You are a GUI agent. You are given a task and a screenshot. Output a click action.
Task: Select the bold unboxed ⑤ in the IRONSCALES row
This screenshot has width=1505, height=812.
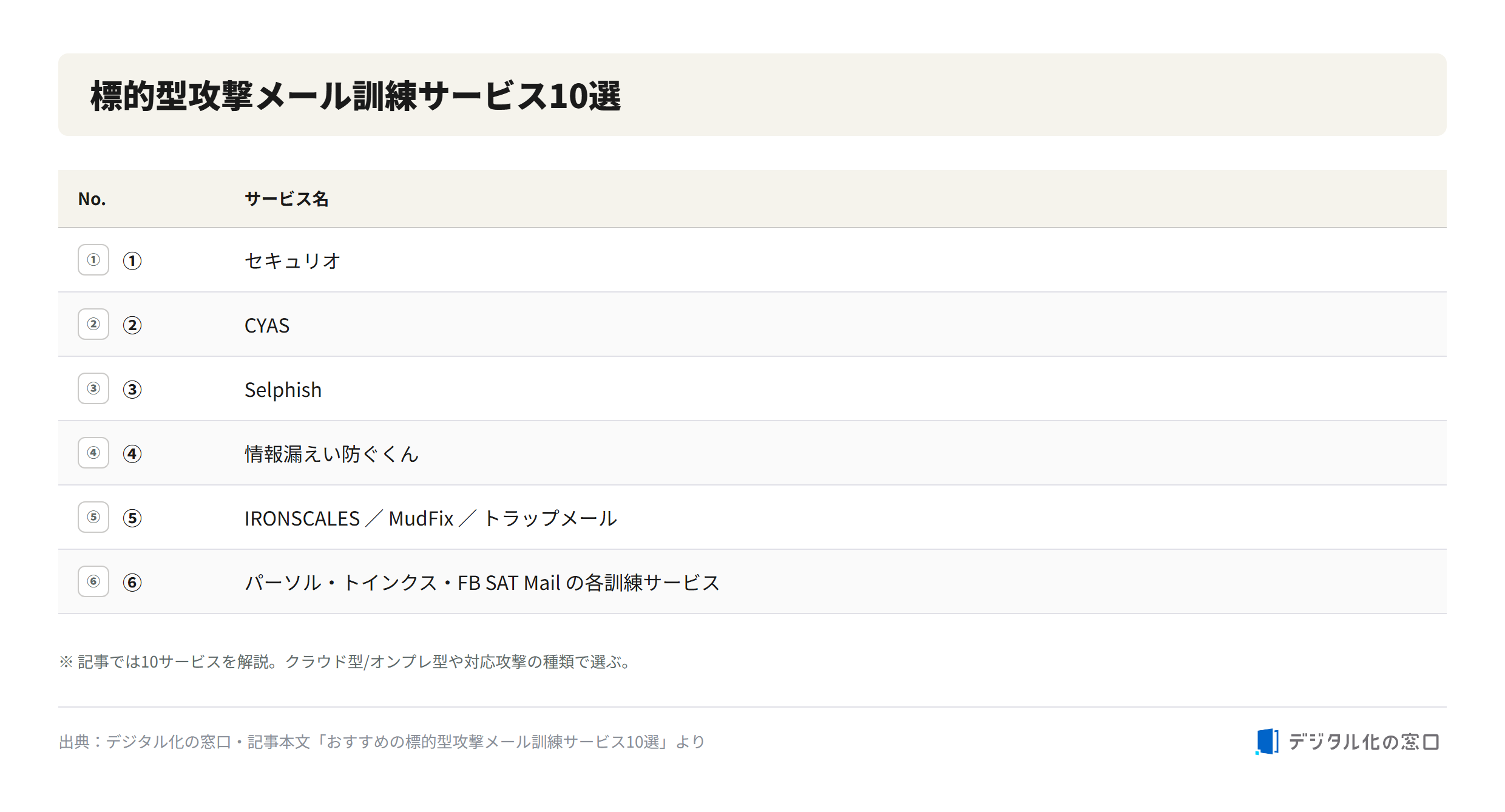(x=132, y=518)
